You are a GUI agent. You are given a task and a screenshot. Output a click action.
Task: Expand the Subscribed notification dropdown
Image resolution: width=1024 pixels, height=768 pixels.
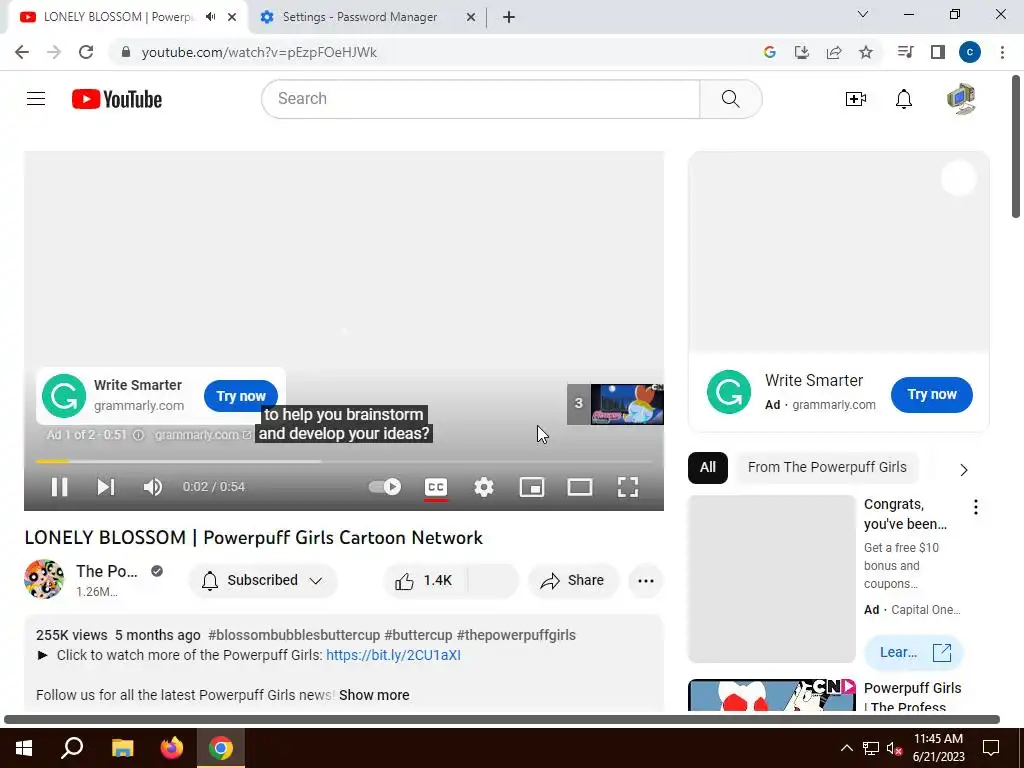click(x=263, y=581)
